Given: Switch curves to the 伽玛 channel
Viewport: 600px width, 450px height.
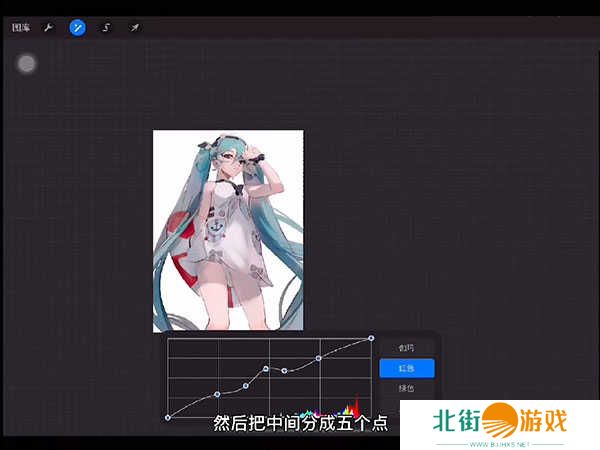Looking at the screenshot, I should (x=406, y=348).
